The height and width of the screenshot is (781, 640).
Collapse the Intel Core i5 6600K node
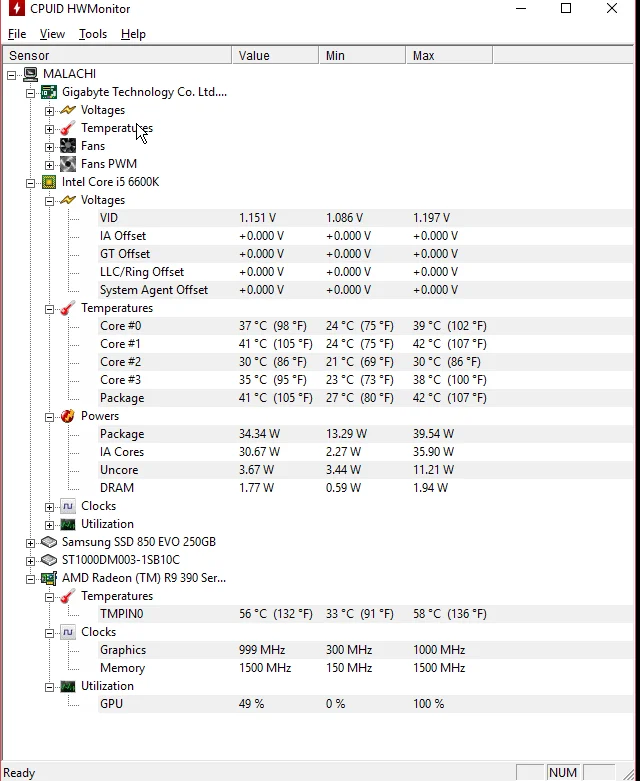click(x=30, y=183)
